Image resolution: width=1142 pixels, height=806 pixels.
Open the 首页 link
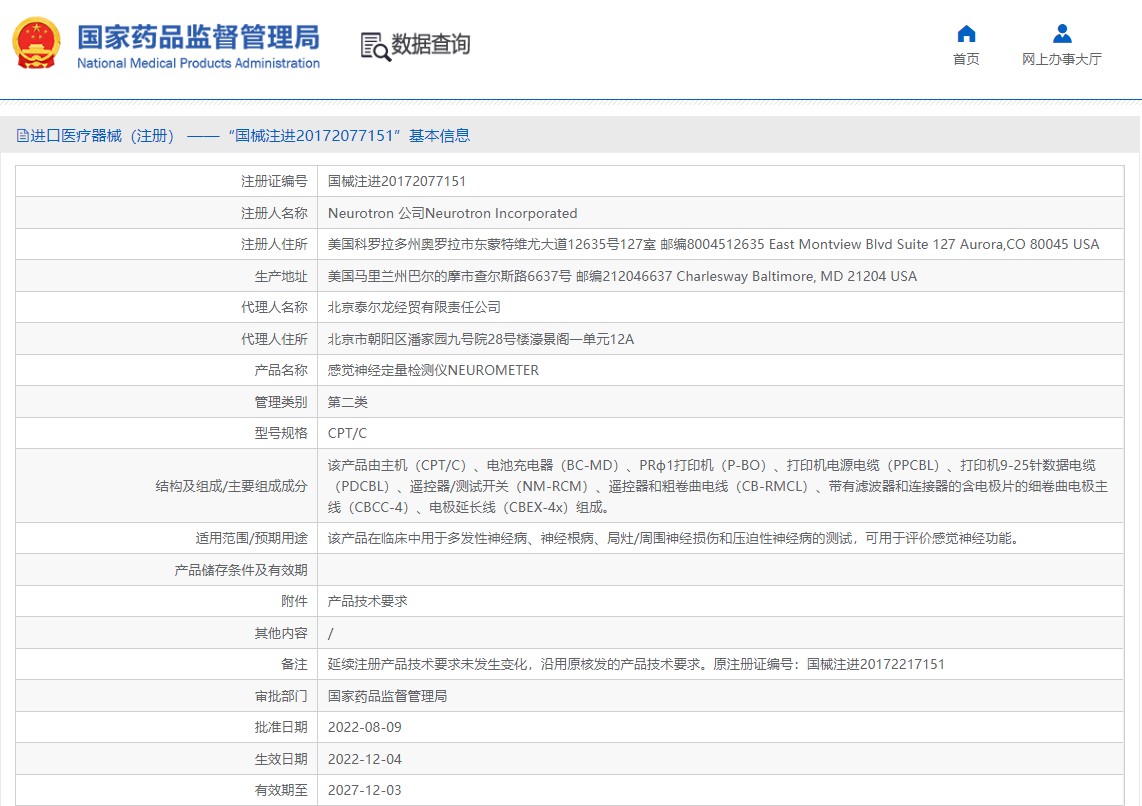tap(966, 59)
